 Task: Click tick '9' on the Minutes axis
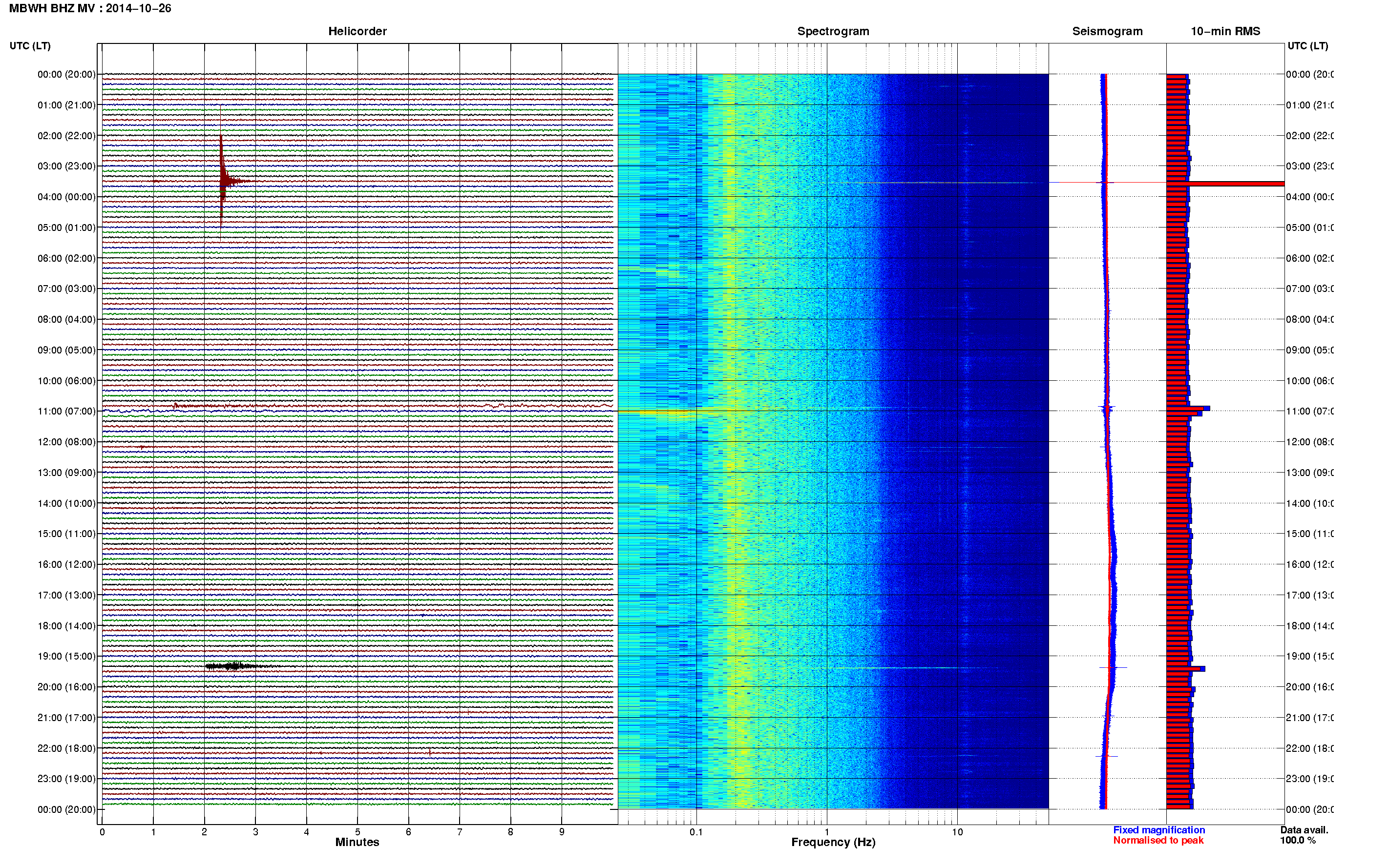coord(562,832)
